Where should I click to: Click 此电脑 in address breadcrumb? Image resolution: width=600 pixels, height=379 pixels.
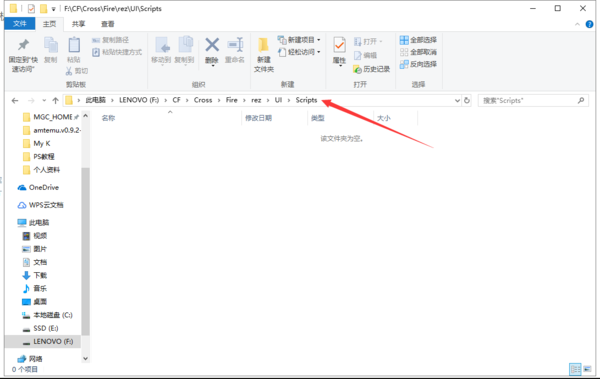96,100
